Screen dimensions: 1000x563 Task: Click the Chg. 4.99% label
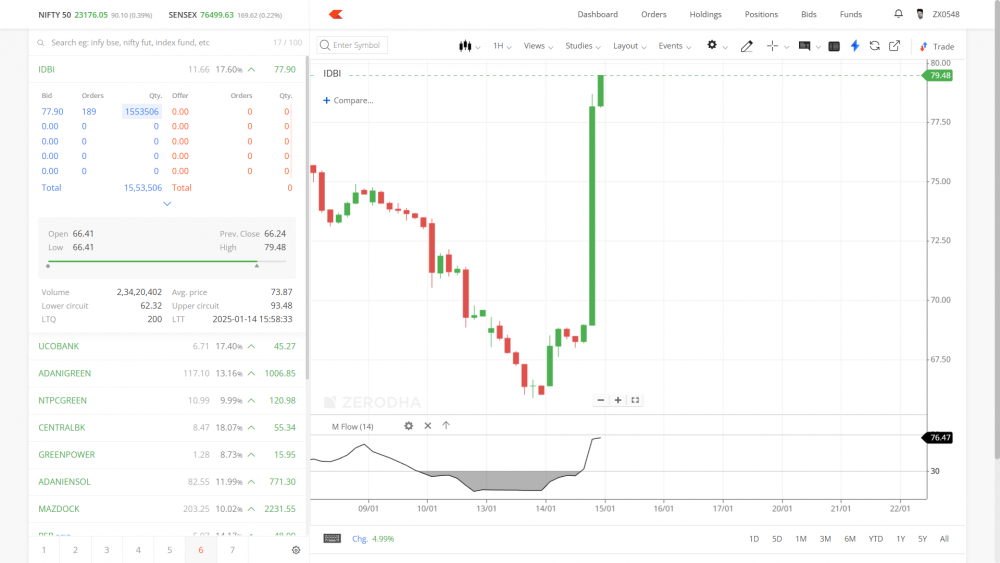point(373,539)
